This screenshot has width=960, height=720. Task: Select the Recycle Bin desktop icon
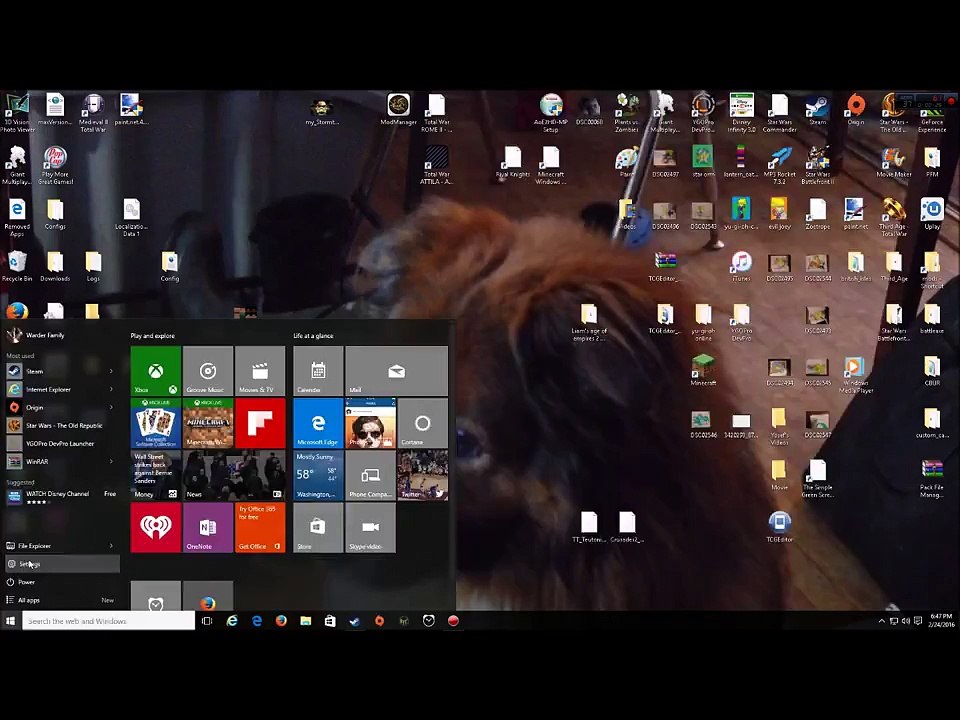pos(17,266)
